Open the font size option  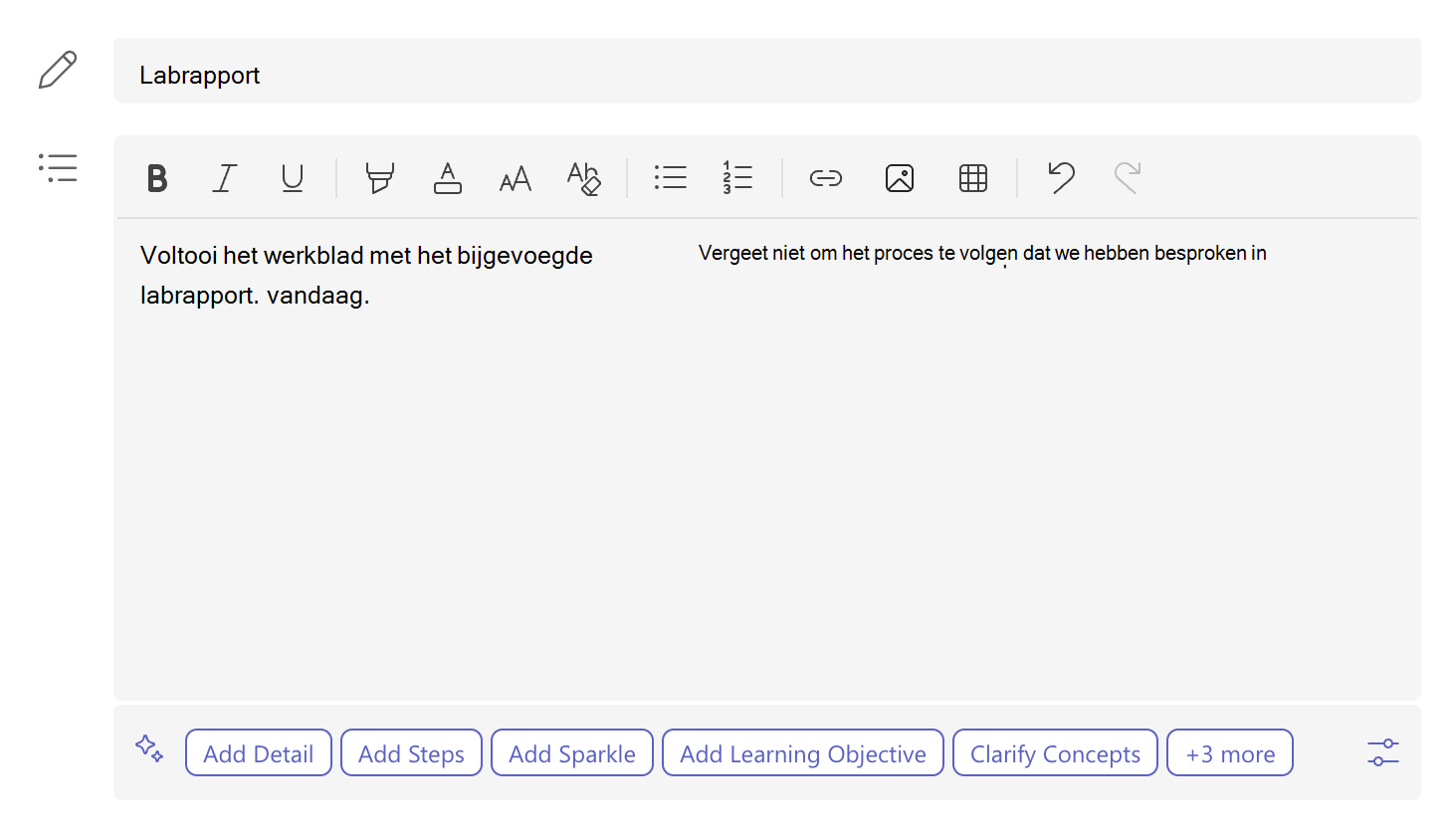click(x=516, y=179)
